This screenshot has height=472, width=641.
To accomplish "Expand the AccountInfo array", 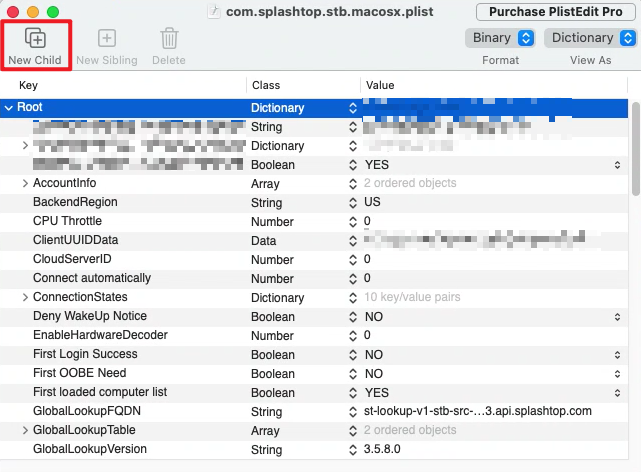I will click(25, 183).
